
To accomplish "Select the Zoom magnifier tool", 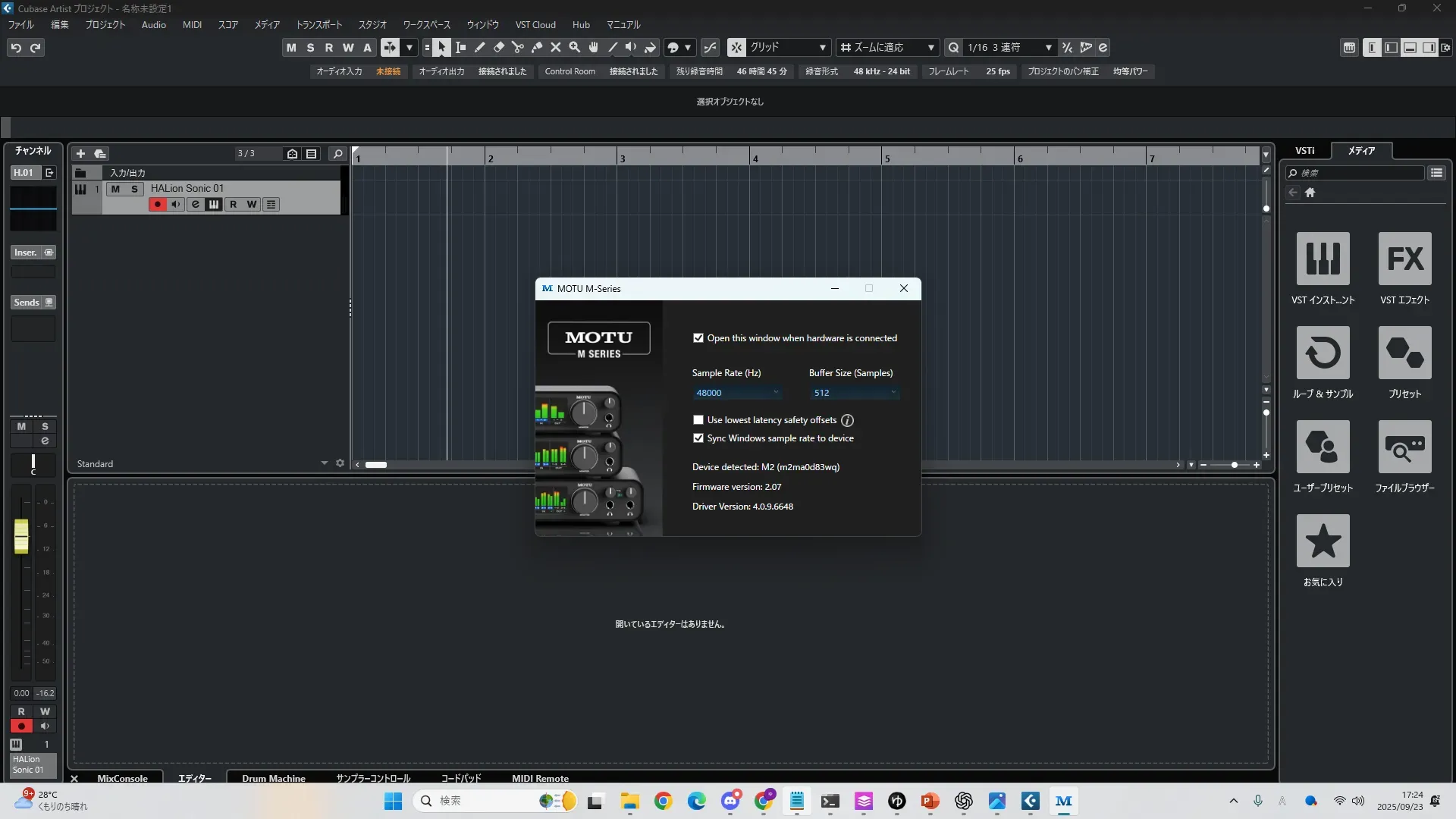I will 575,48.
